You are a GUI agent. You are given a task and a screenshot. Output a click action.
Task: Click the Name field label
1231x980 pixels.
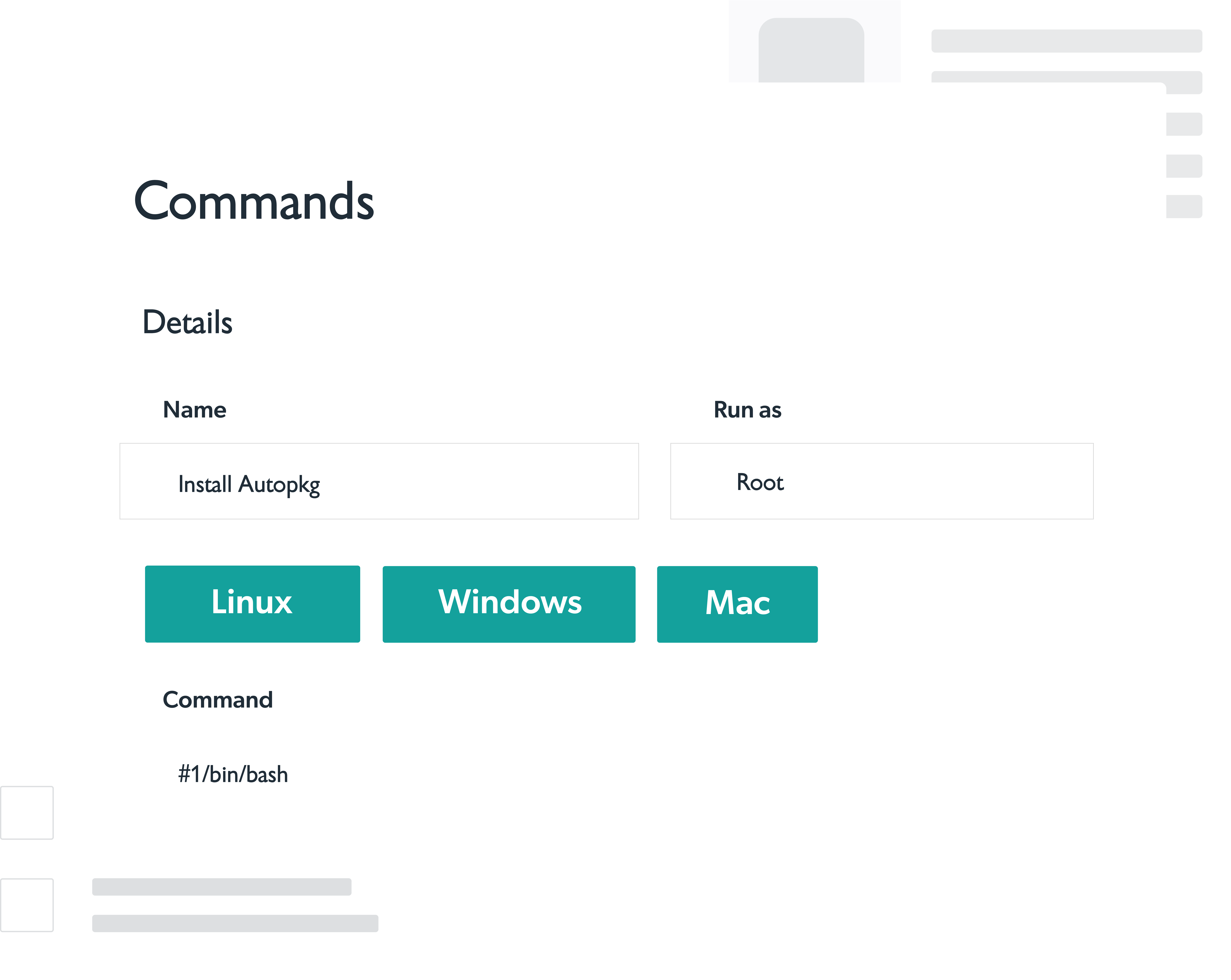(195, 410)
